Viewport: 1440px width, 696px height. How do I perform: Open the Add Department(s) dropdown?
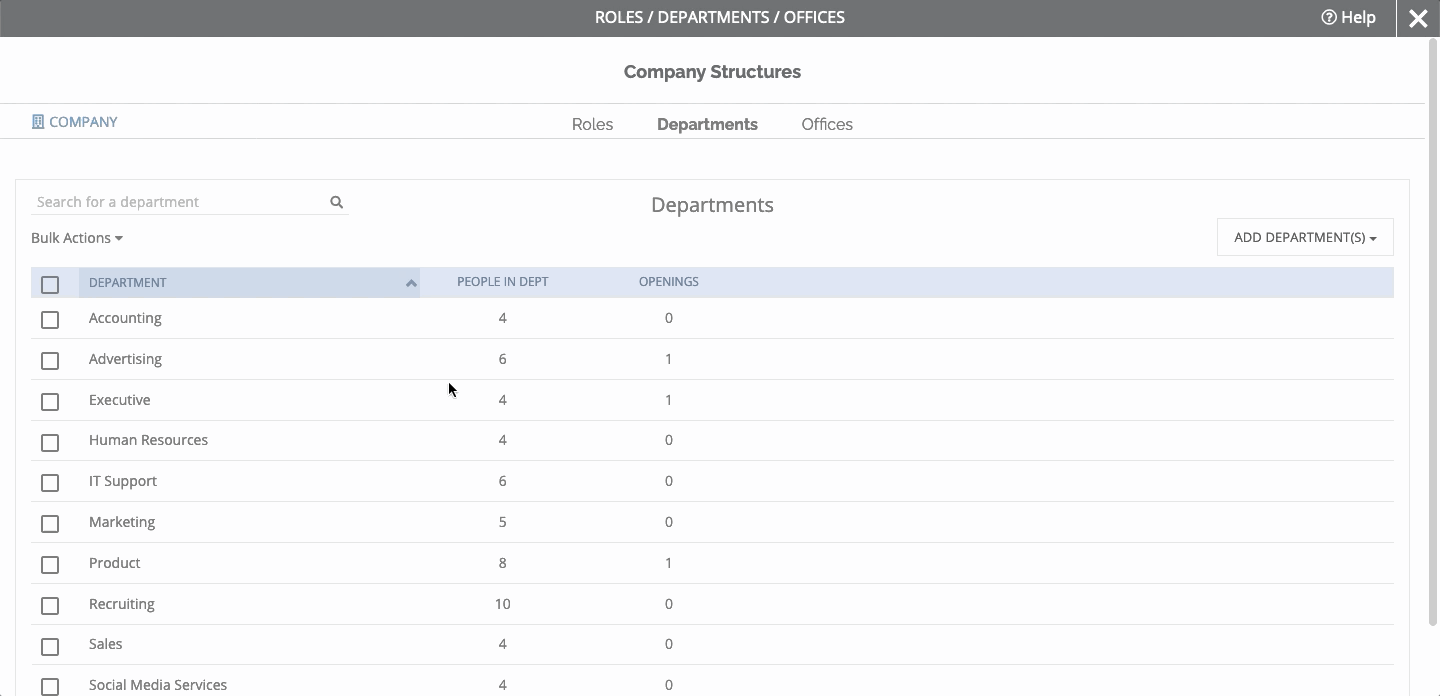click(x=1305, y=237)
